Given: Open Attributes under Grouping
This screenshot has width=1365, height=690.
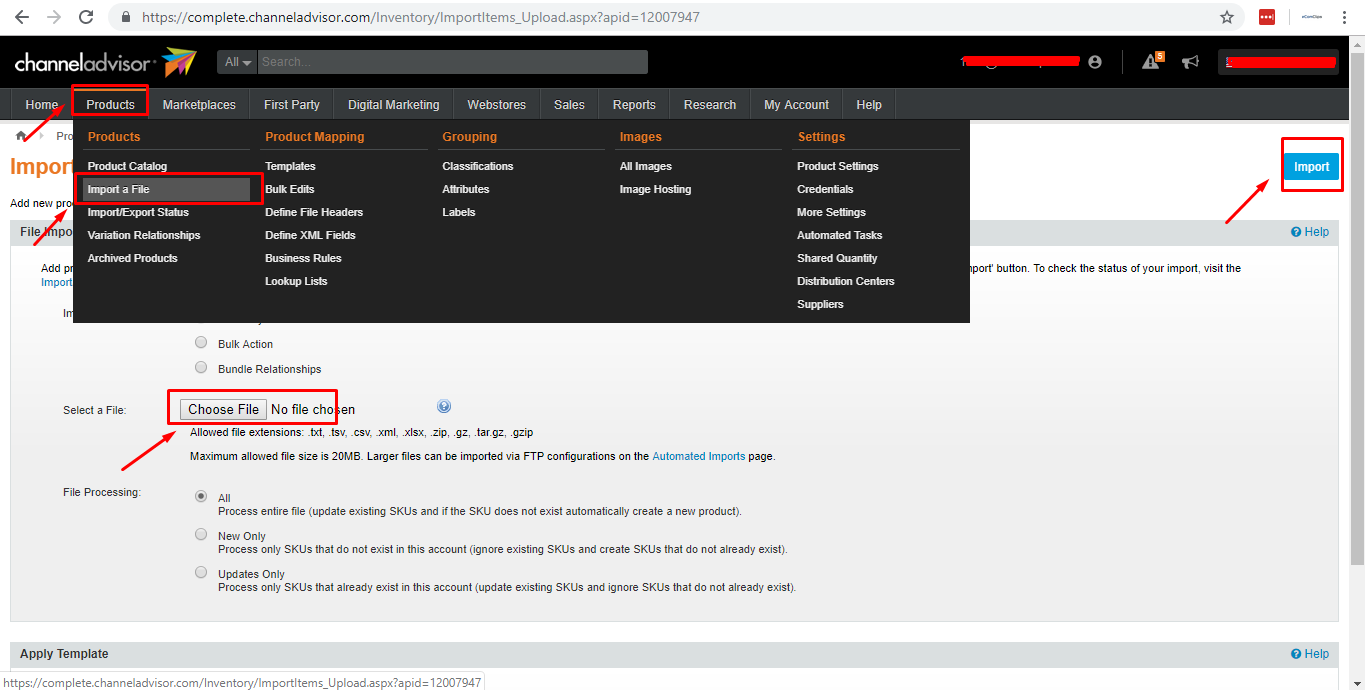Looking at the screenshot, I should click(x=466, y=189).
